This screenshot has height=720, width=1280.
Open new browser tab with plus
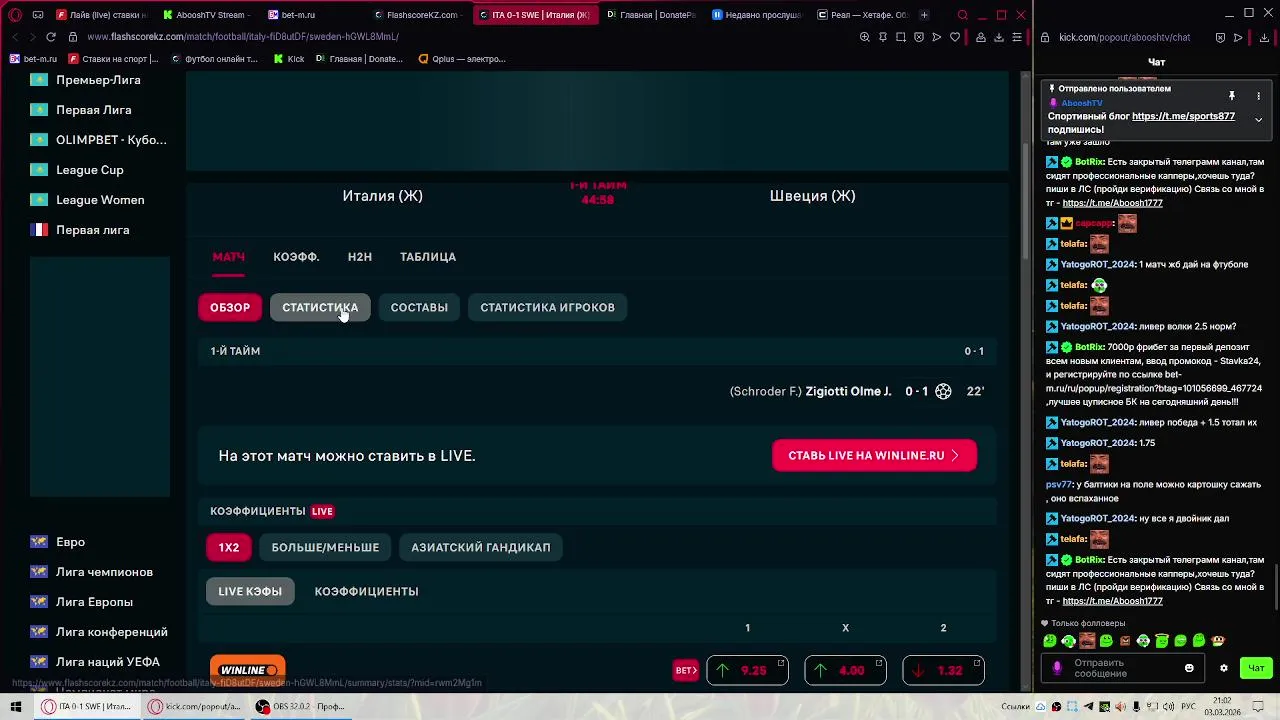pos(924,15)
